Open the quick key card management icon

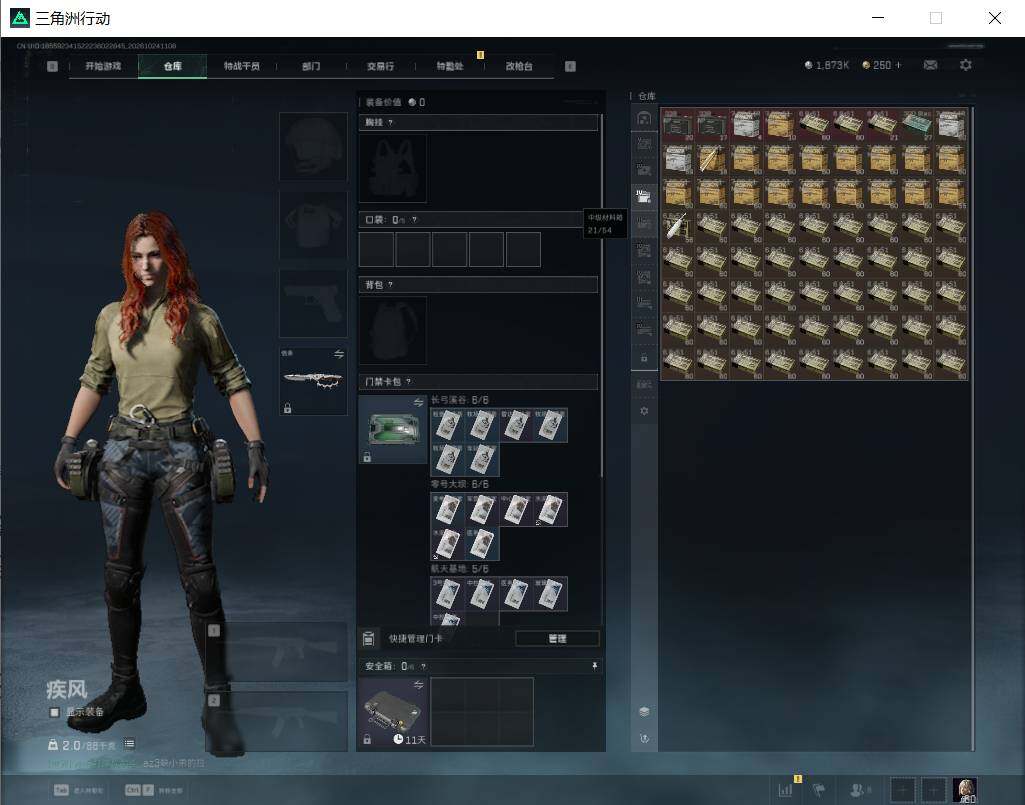368,638
